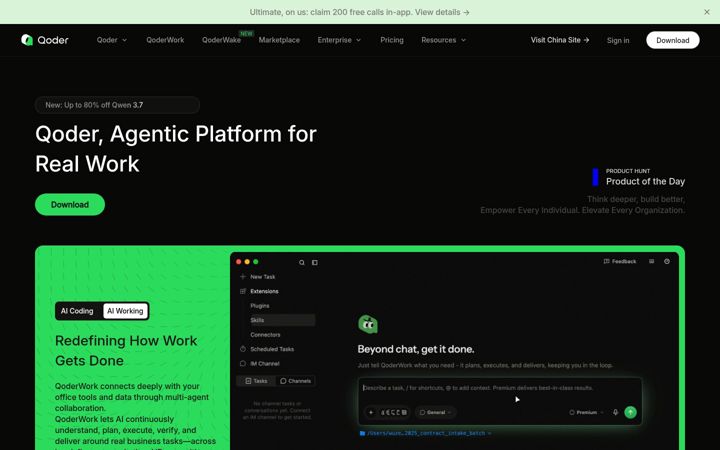
Task: Send the task with green arrow button
Action: pos(630,412)
